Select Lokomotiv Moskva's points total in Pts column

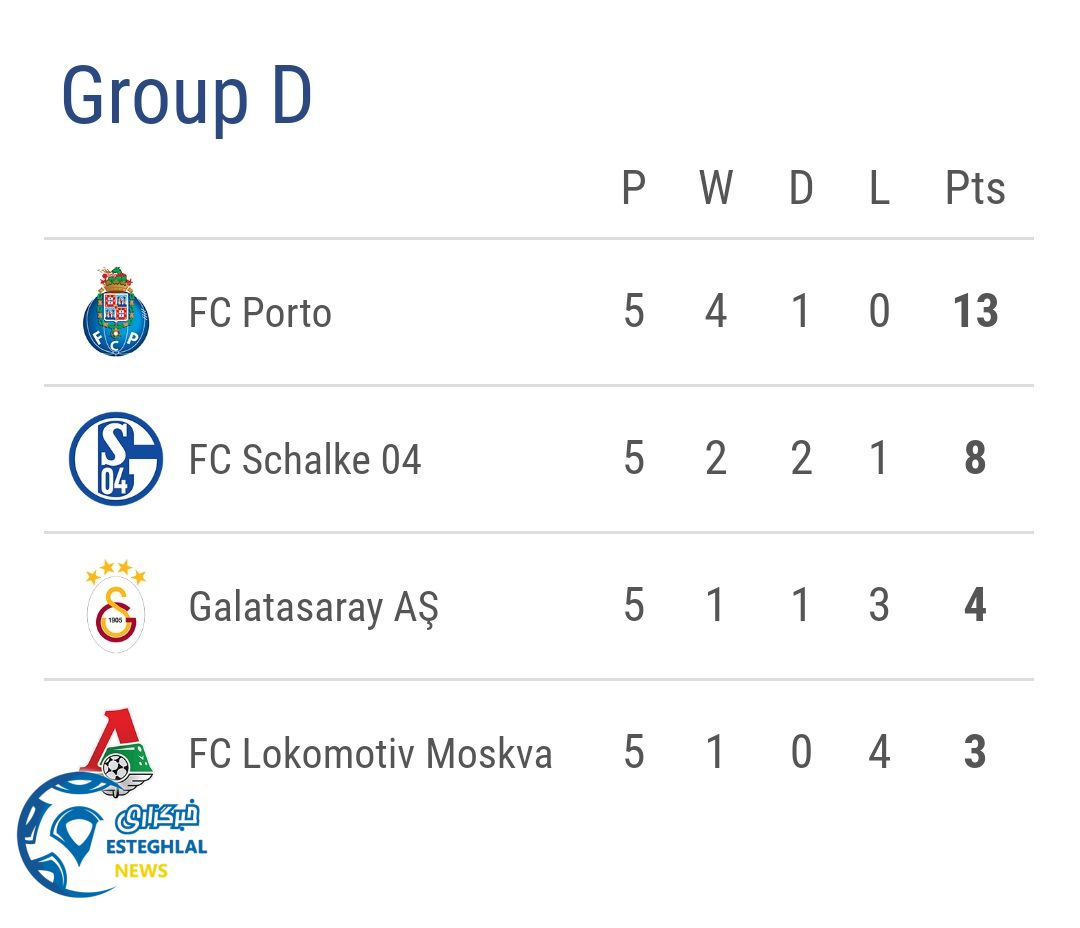point(975,752)
